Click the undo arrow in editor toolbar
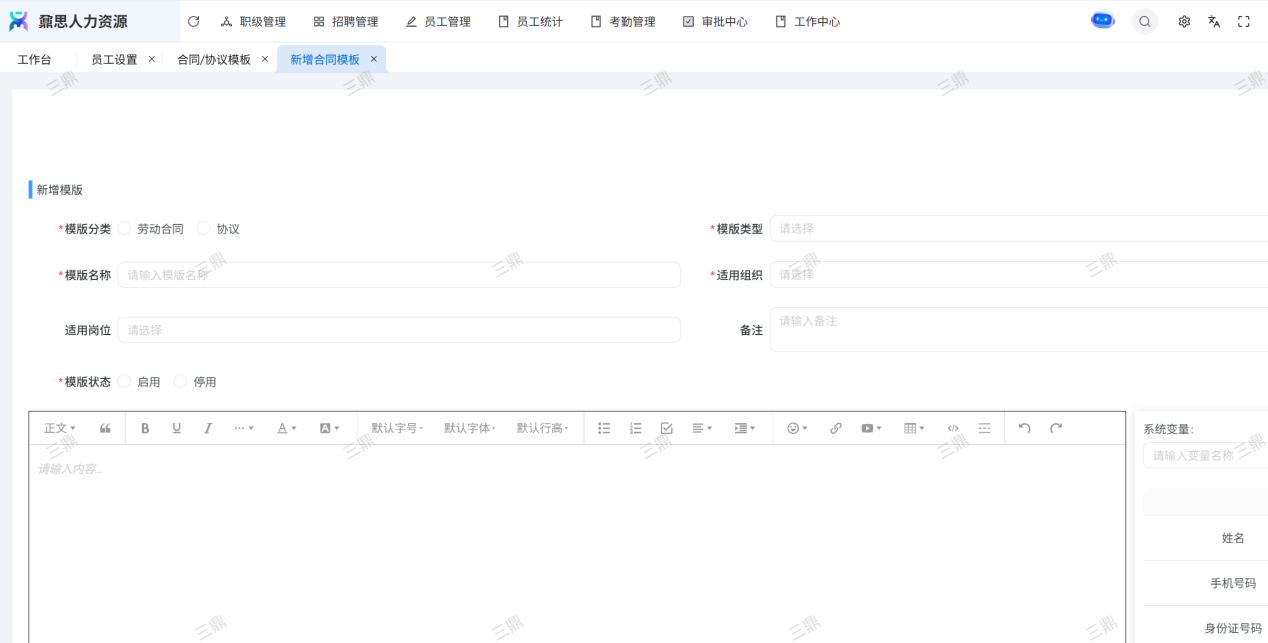Screen dimensions: 1268x643 [x=1024, y=428]
